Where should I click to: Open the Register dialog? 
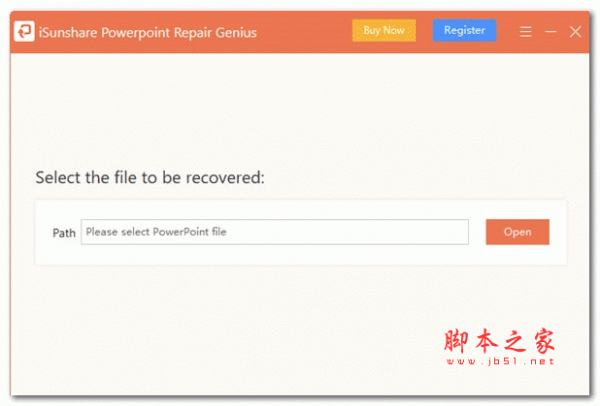coord(465,30)
